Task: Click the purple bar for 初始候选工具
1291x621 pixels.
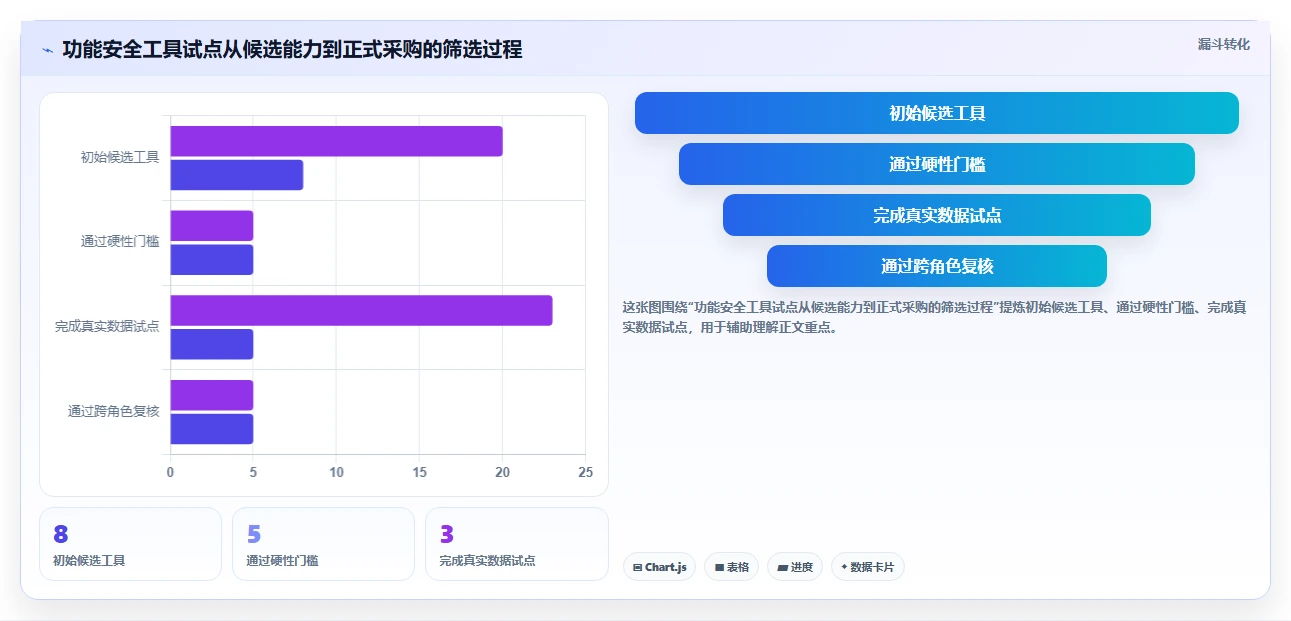Action: click(336, 141)
